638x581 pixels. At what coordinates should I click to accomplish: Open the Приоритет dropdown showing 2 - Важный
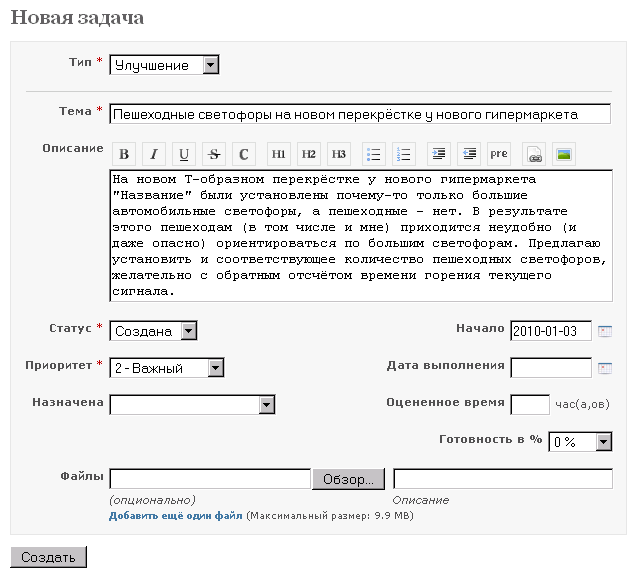(x=167, y=368)
